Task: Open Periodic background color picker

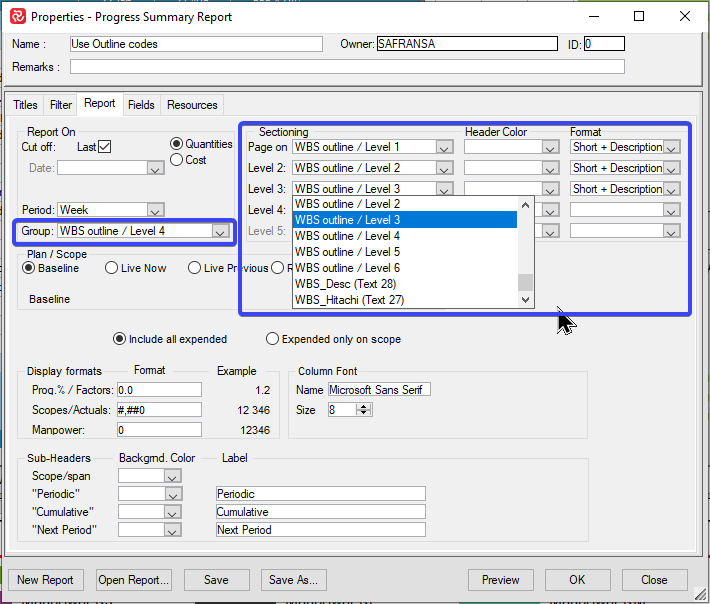Action: (172, 494)
